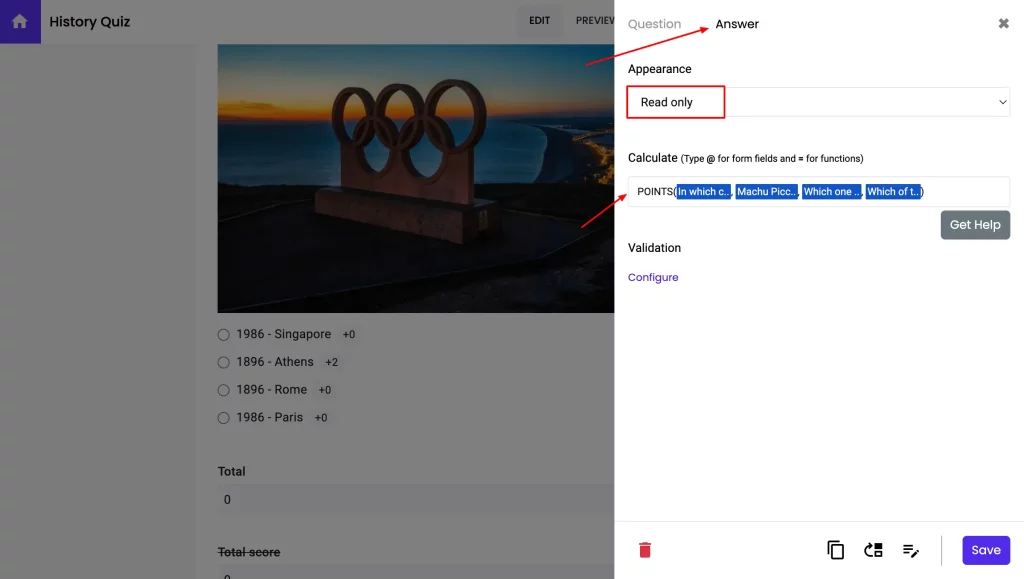Close the field settings panel

tap(1003, 23)
